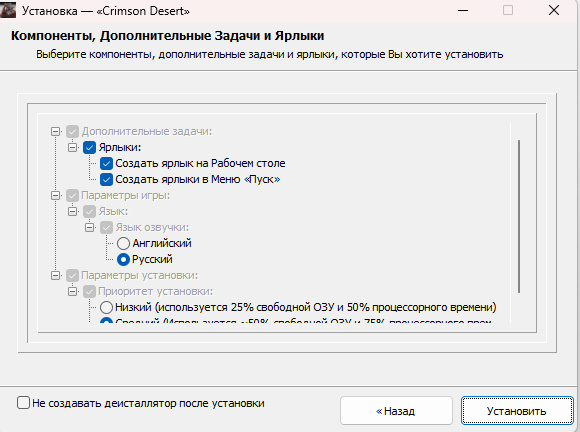Go back with the «Назад button
Screen dimensions: 580x432
396,411
